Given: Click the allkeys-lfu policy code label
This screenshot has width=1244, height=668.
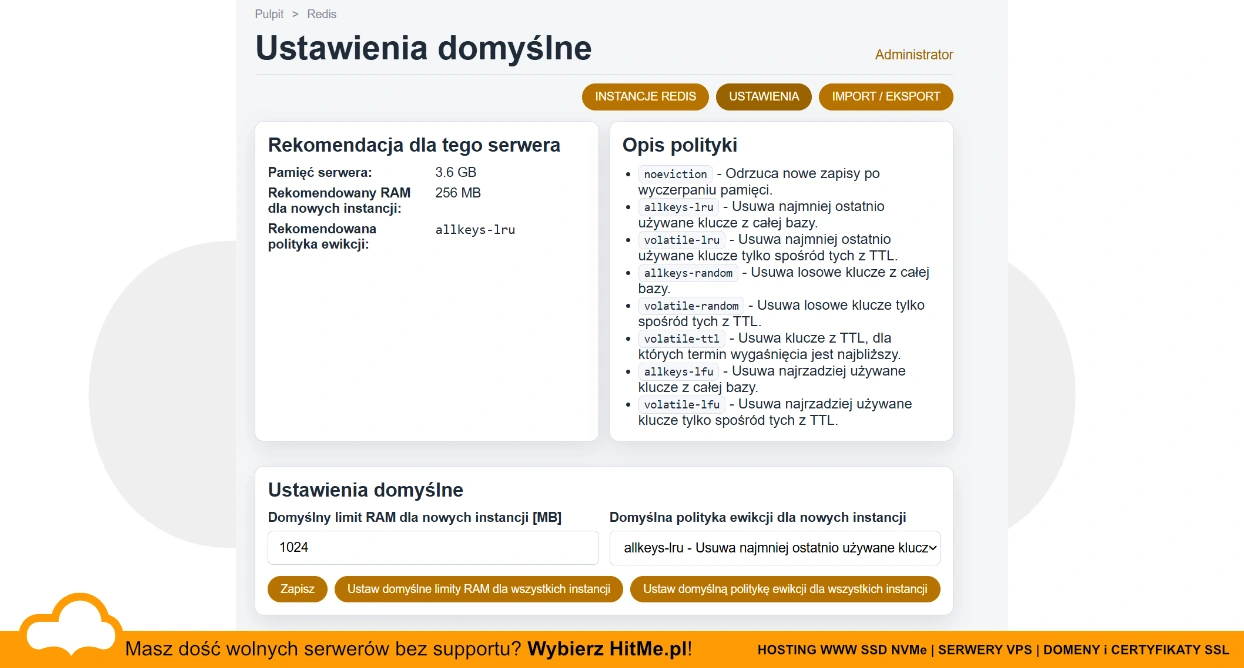Looking at the screenshot, I should [679, 372].
